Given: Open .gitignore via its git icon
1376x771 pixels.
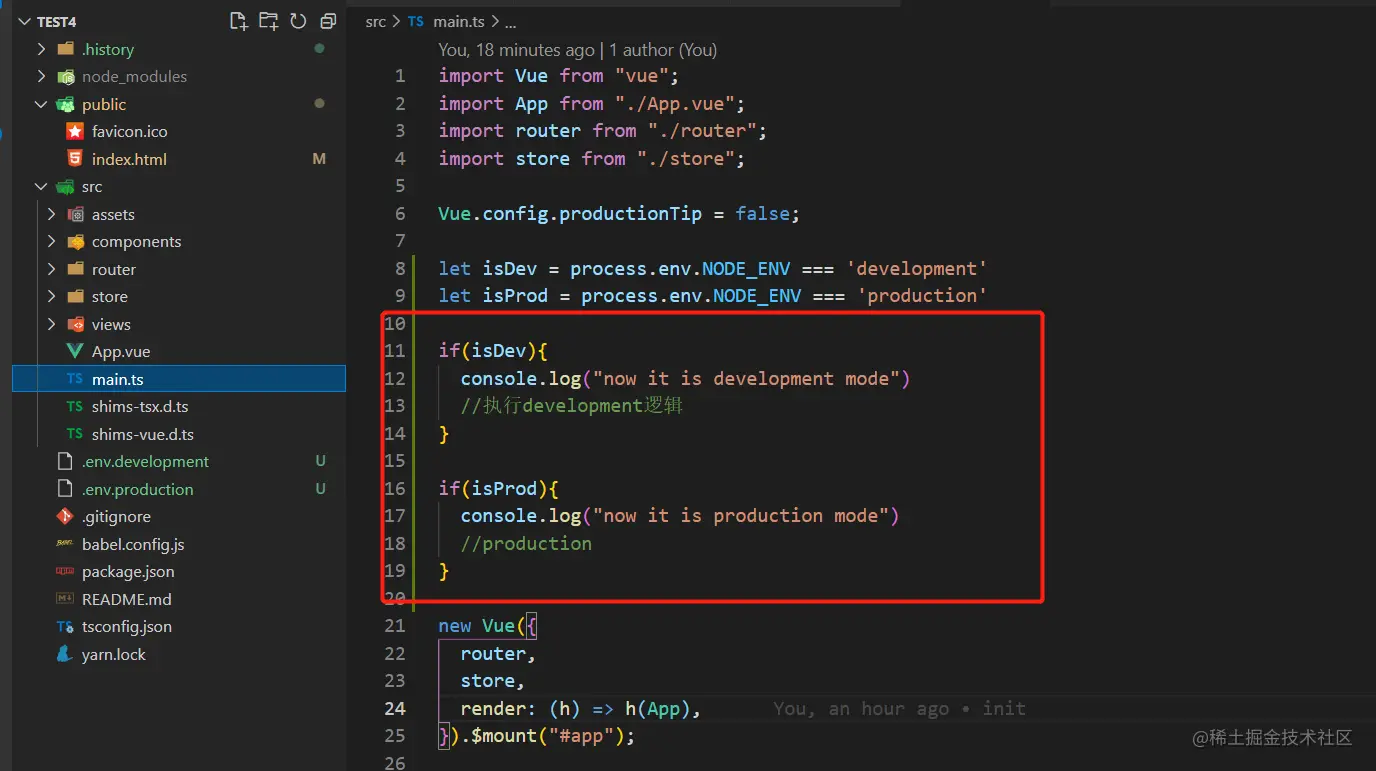Looking at the screenshot, I should point(65,516).
